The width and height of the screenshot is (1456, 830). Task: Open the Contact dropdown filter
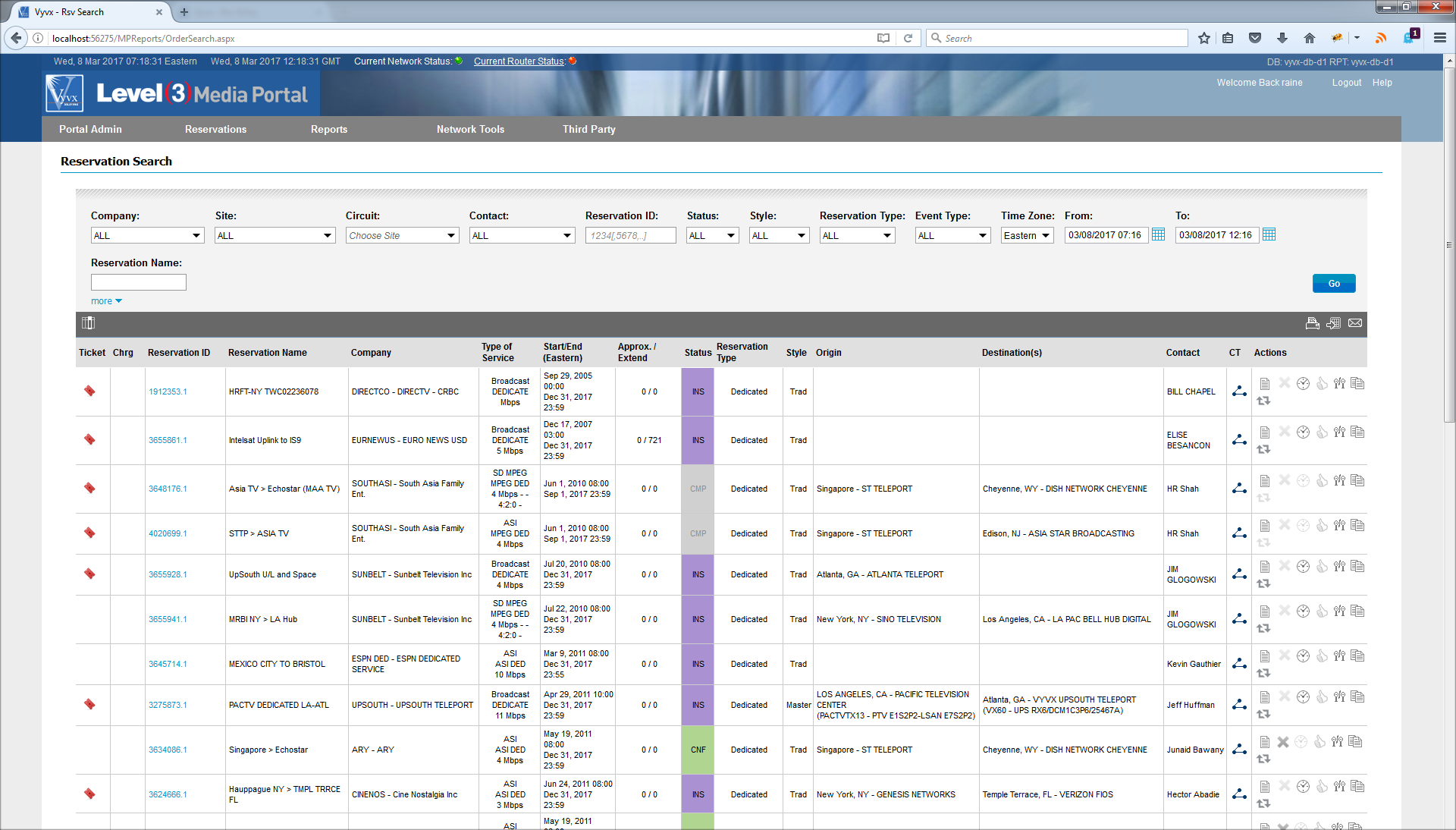(x=522, y=235)
